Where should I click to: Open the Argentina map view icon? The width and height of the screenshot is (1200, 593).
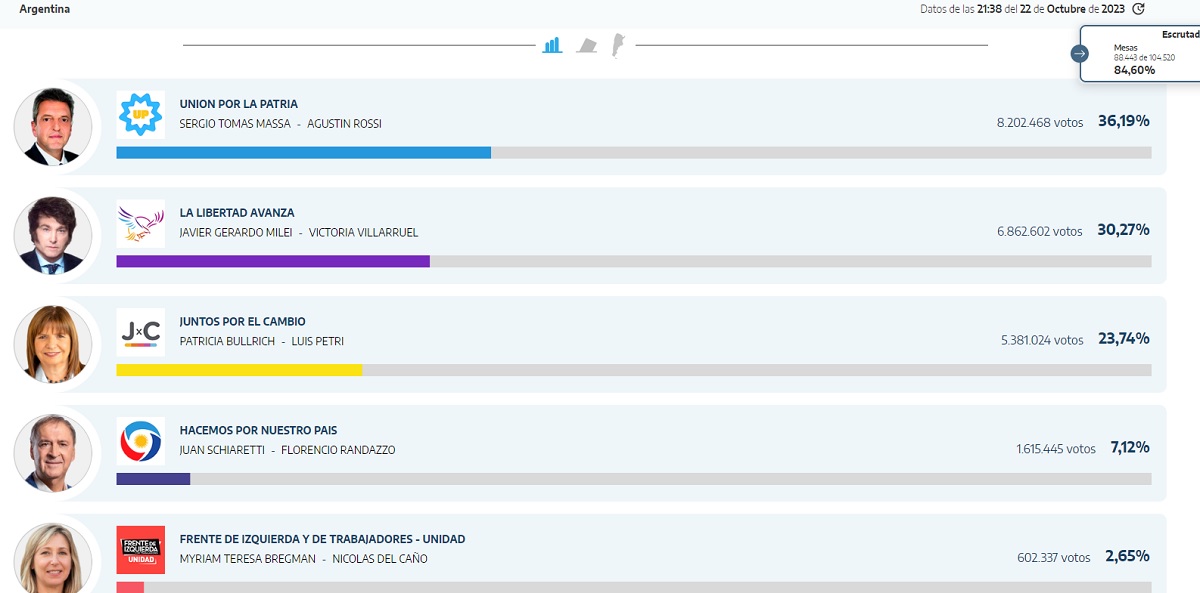tap(618, 45)
